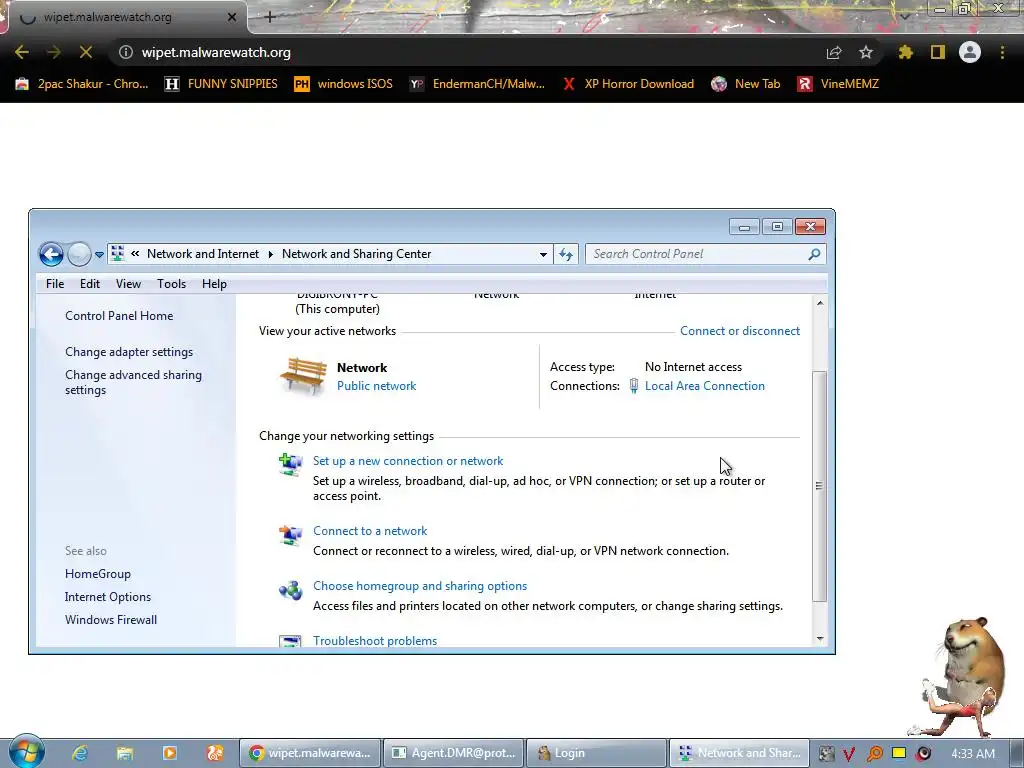This screenshot has height=768, width=1024.
Task: Go to Control Panel Home
Action: [x=119, y=315]
